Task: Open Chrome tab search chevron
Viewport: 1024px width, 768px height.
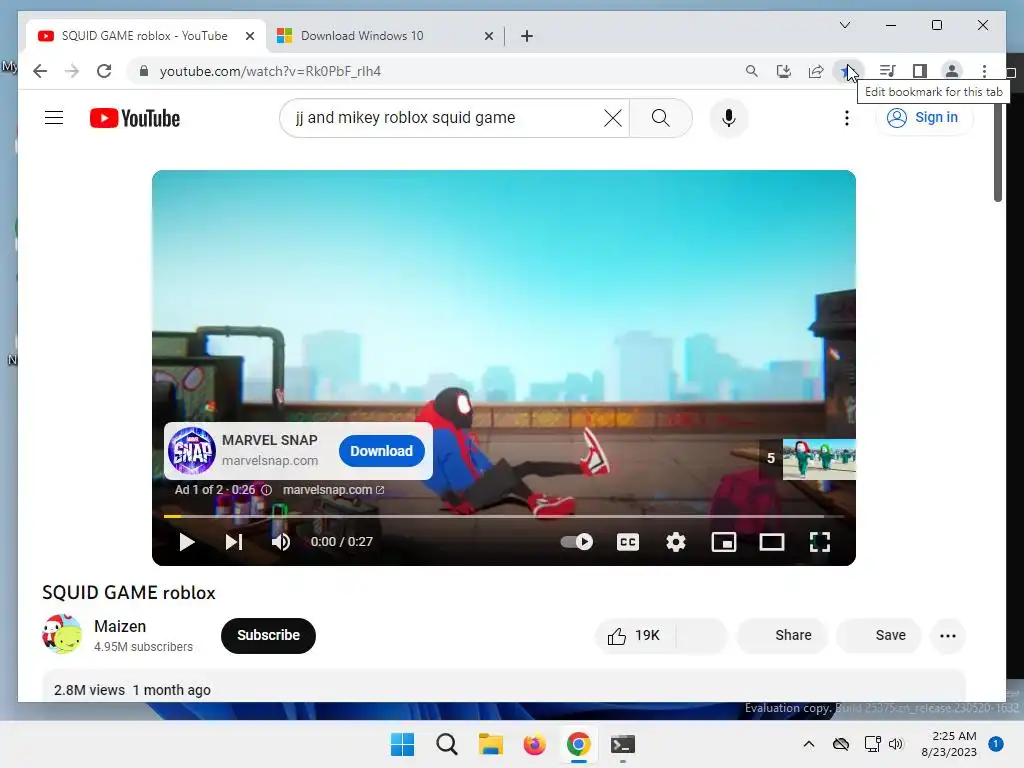Action: pyautogui.click(x=844, y=25)
